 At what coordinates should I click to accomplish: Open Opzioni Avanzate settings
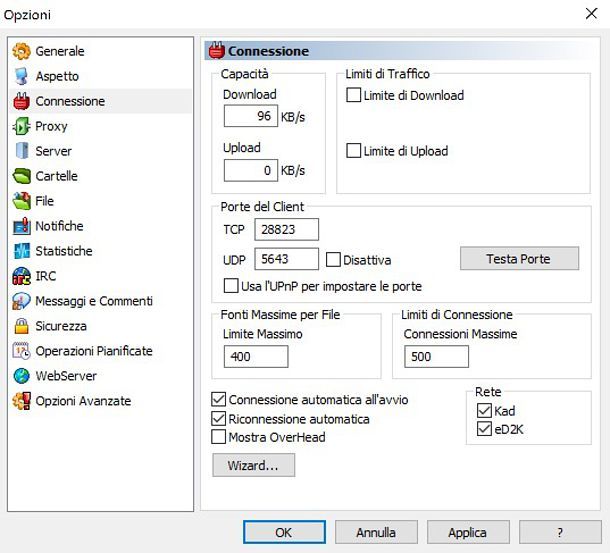coord(100,401)
